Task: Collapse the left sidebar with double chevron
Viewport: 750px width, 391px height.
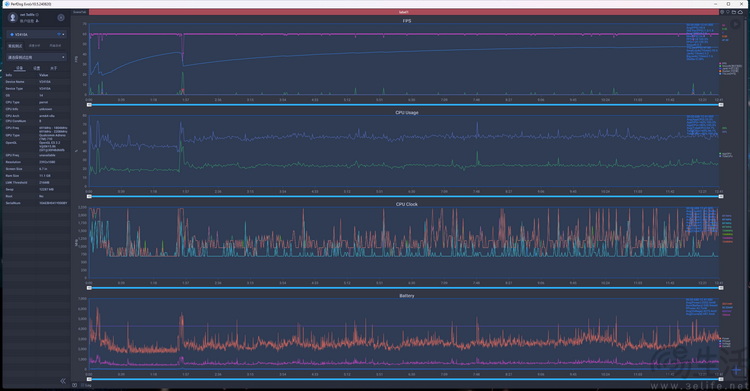Action: [x=63, y=381]
